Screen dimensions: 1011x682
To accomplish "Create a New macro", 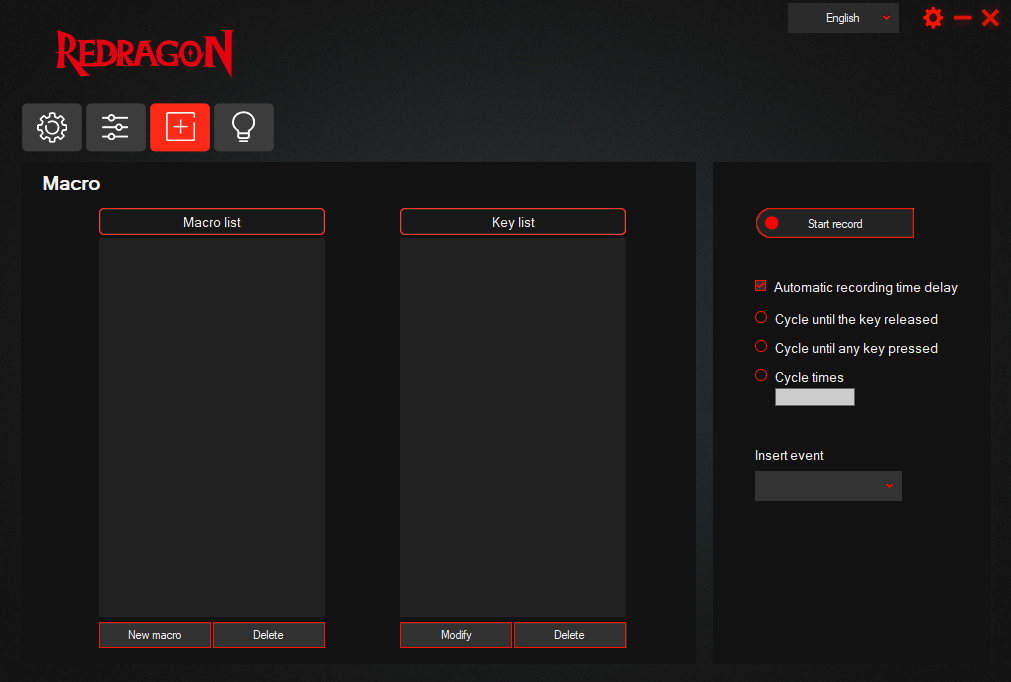I will click(155, 635).
